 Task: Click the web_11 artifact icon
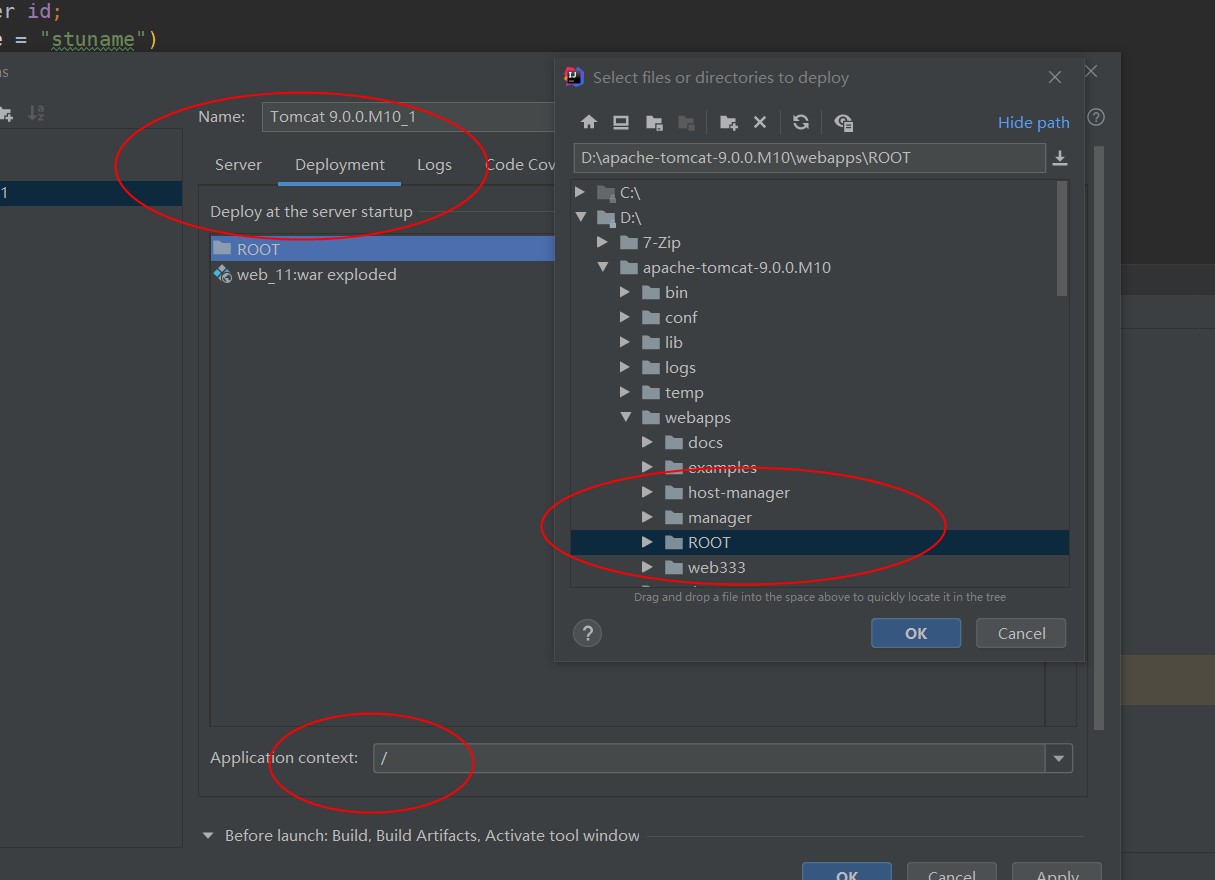(x=223, y=274)
